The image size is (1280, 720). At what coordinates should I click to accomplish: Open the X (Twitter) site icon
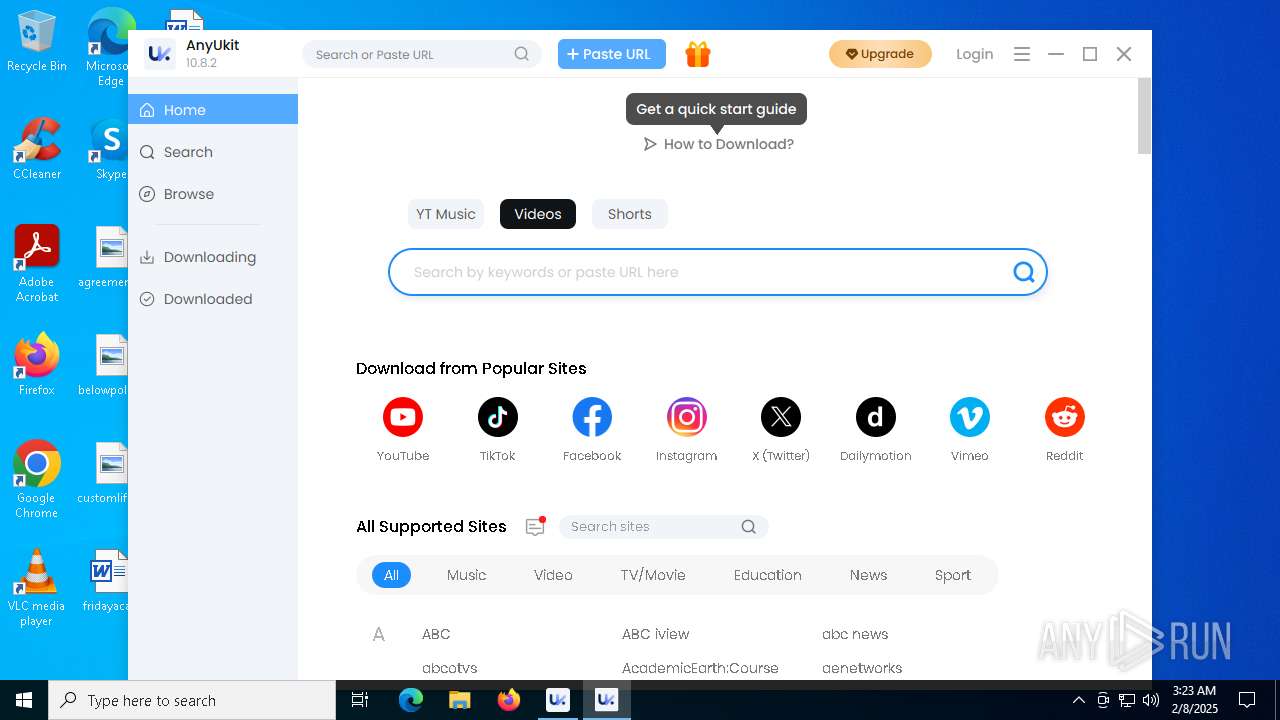[x=781, y=417]
